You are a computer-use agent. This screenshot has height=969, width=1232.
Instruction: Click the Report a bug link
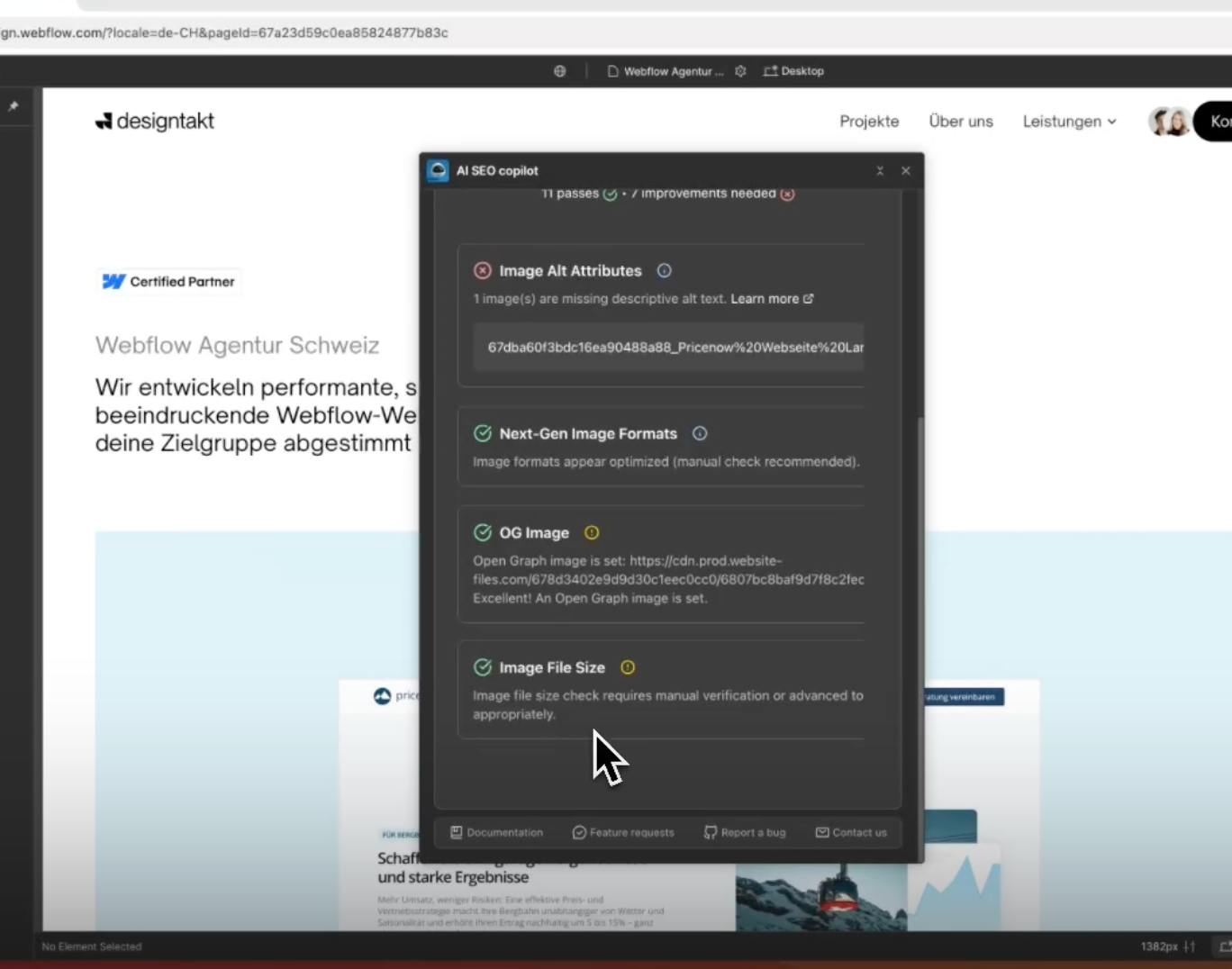[745, 832]
